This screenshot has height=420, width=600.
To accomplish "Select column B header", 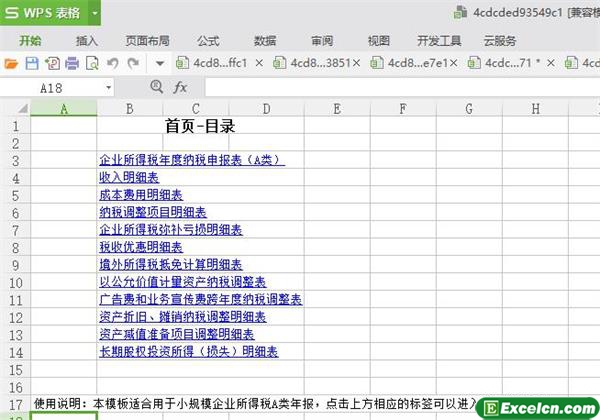I will (130, 109).
